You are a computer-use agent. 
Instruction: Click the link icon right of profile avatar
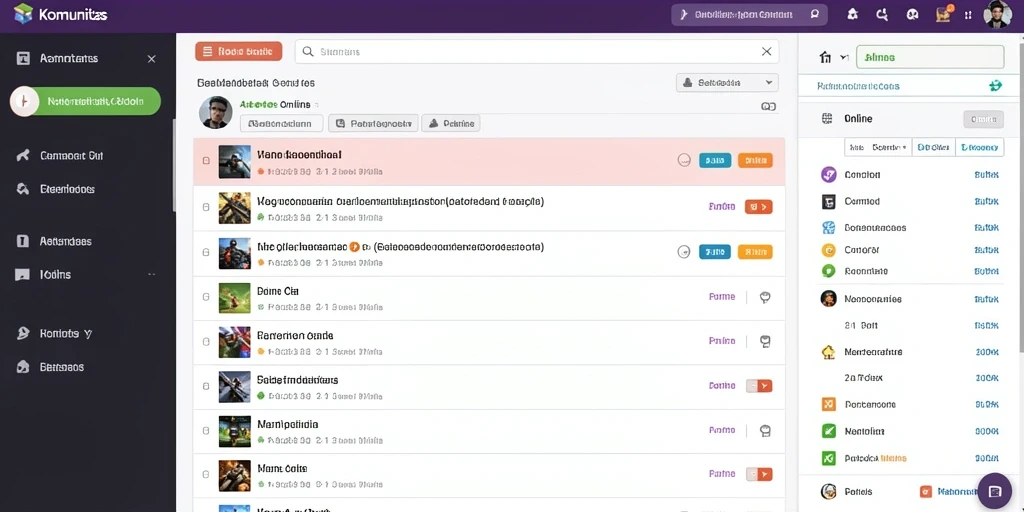(769, 106)
